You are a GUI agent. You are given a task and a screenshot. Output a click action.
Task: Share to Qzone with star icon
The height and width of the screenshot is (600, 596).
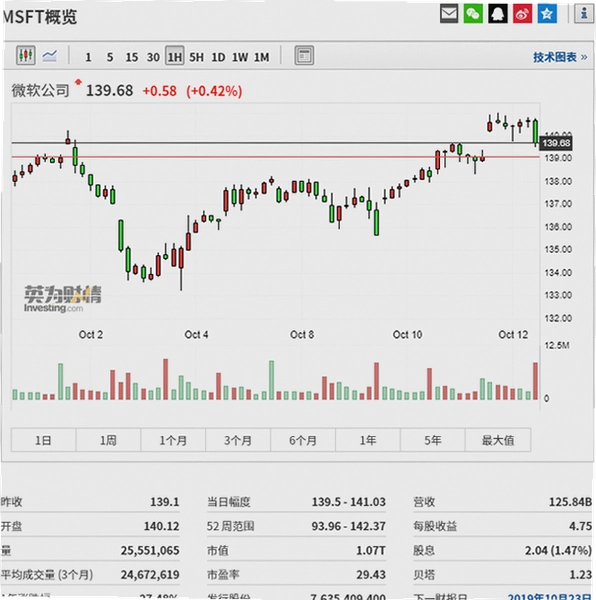tap(547, 14)
